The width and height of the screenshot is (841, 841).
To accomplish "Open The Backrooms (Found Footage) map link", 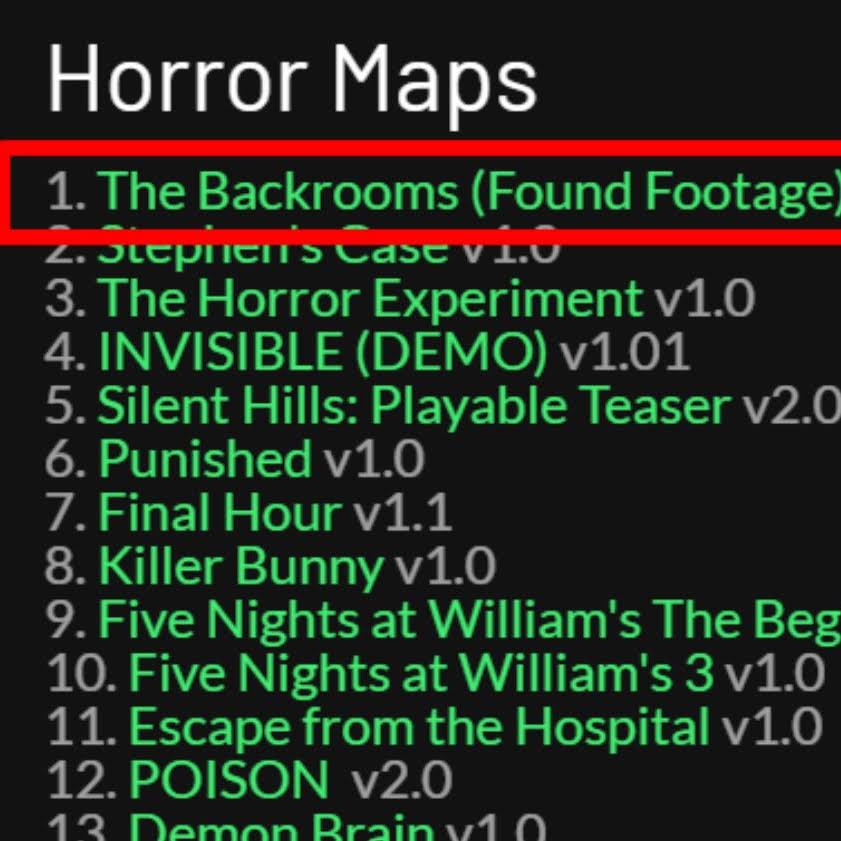I will pos(469,192).
